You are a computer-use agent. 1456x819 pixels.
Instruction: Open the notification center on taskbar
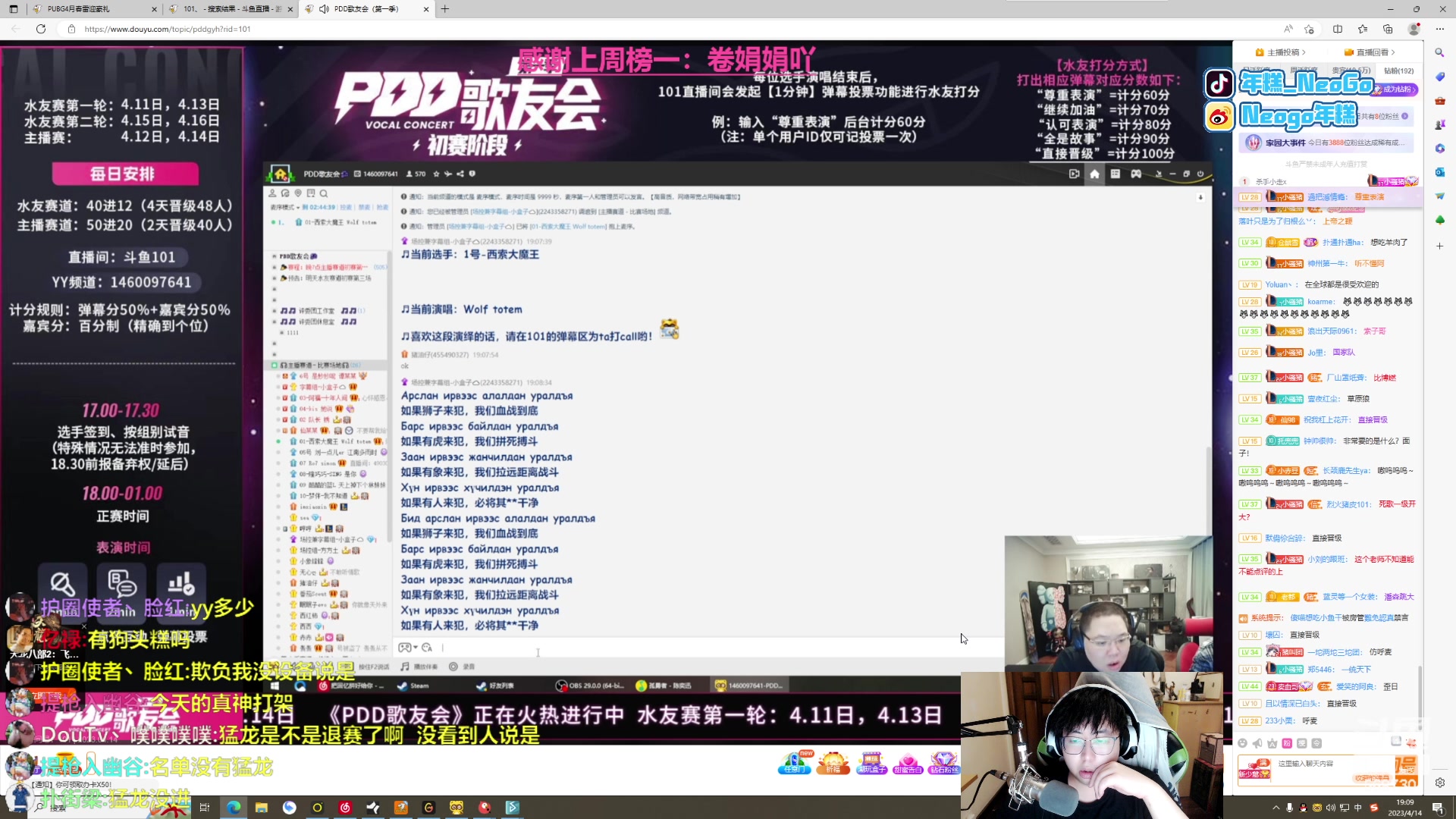click(x=1438, y=808)
